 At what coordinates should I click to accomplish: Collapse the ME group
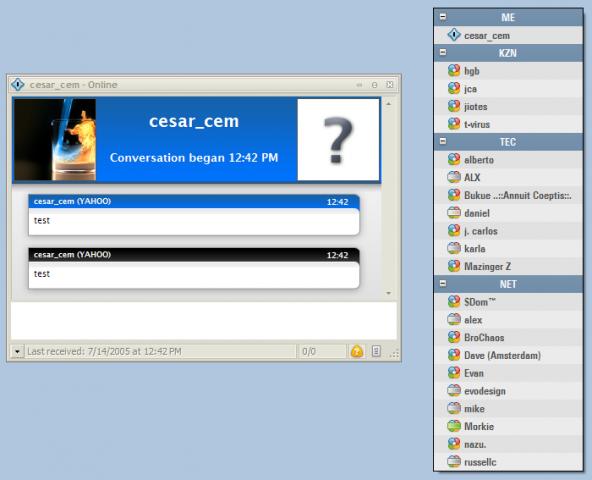(443, 17)
